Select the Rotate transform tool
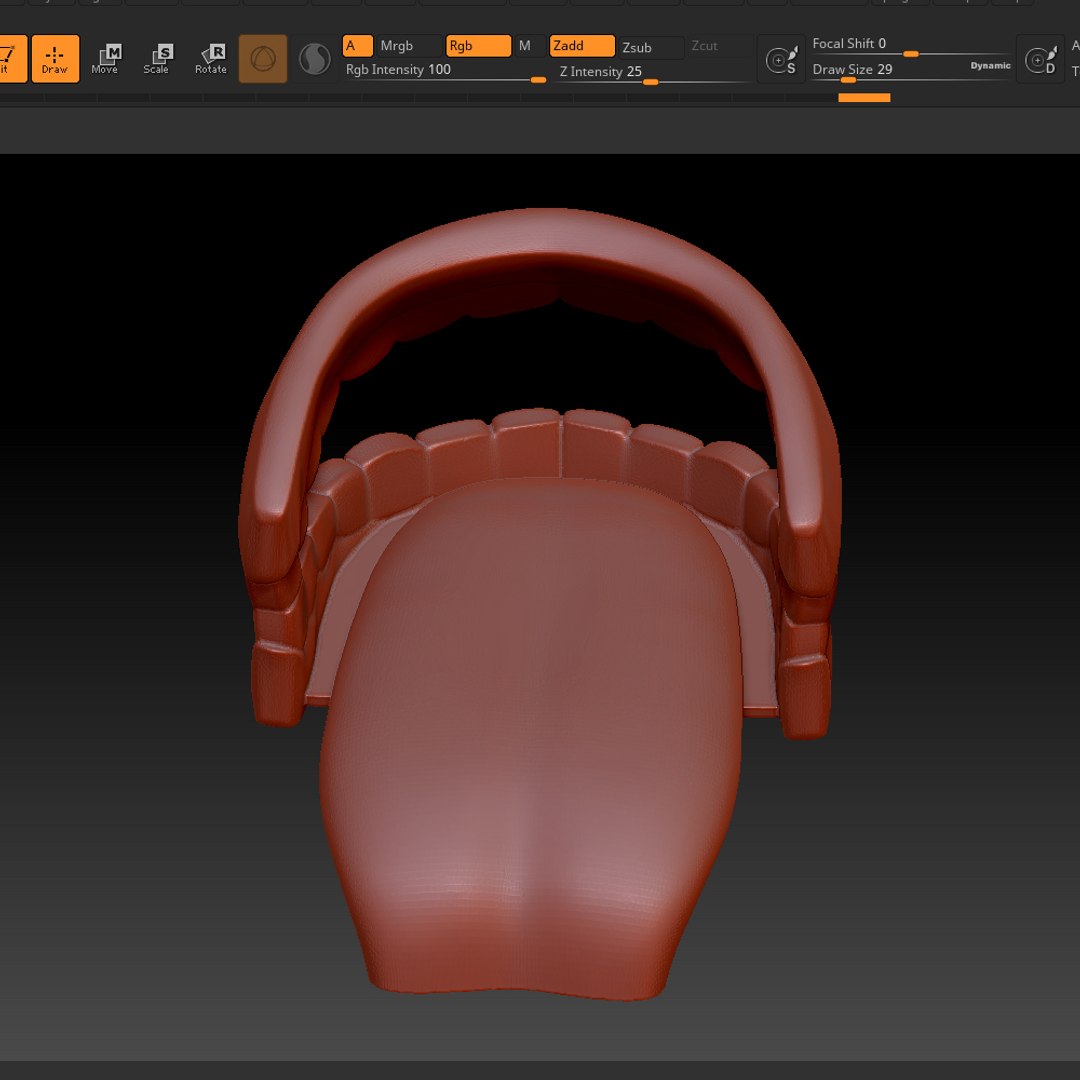 (x=211, y=59)
